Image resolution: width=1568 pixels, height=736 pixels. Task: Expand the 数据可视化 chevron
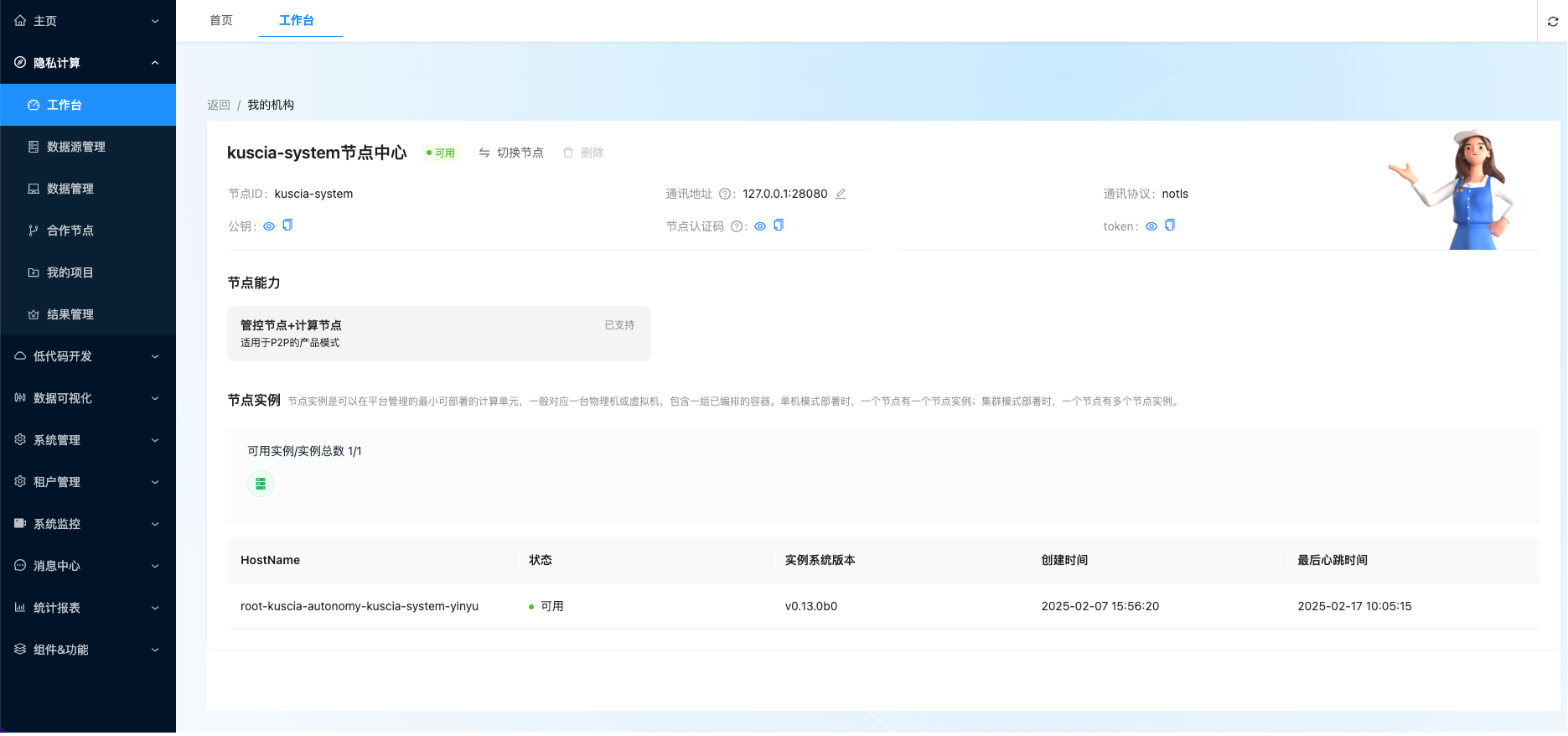pos(155,398)
